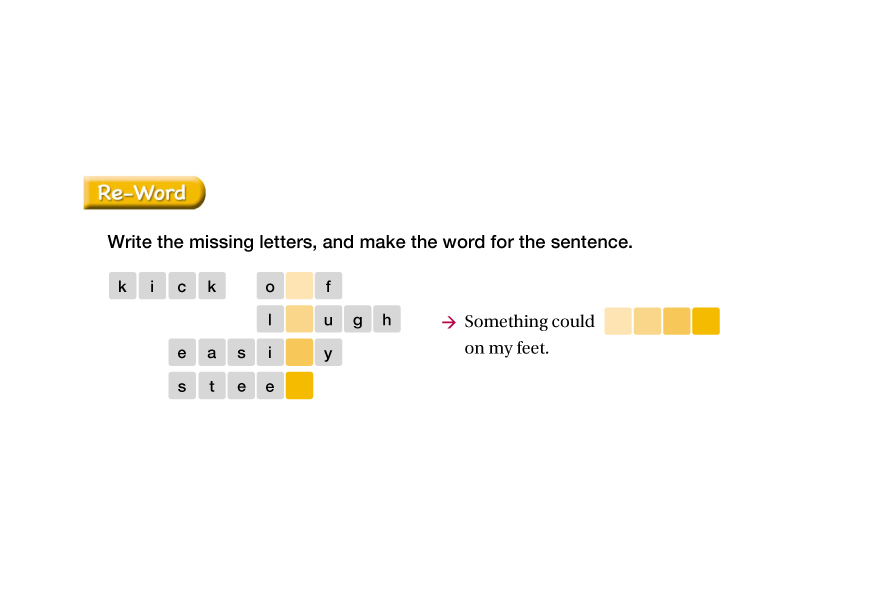Image resolution: width=873 pixels, height=612 pixels.
Task: Click the "c" tile in "kick"
Action: (182, 286)
